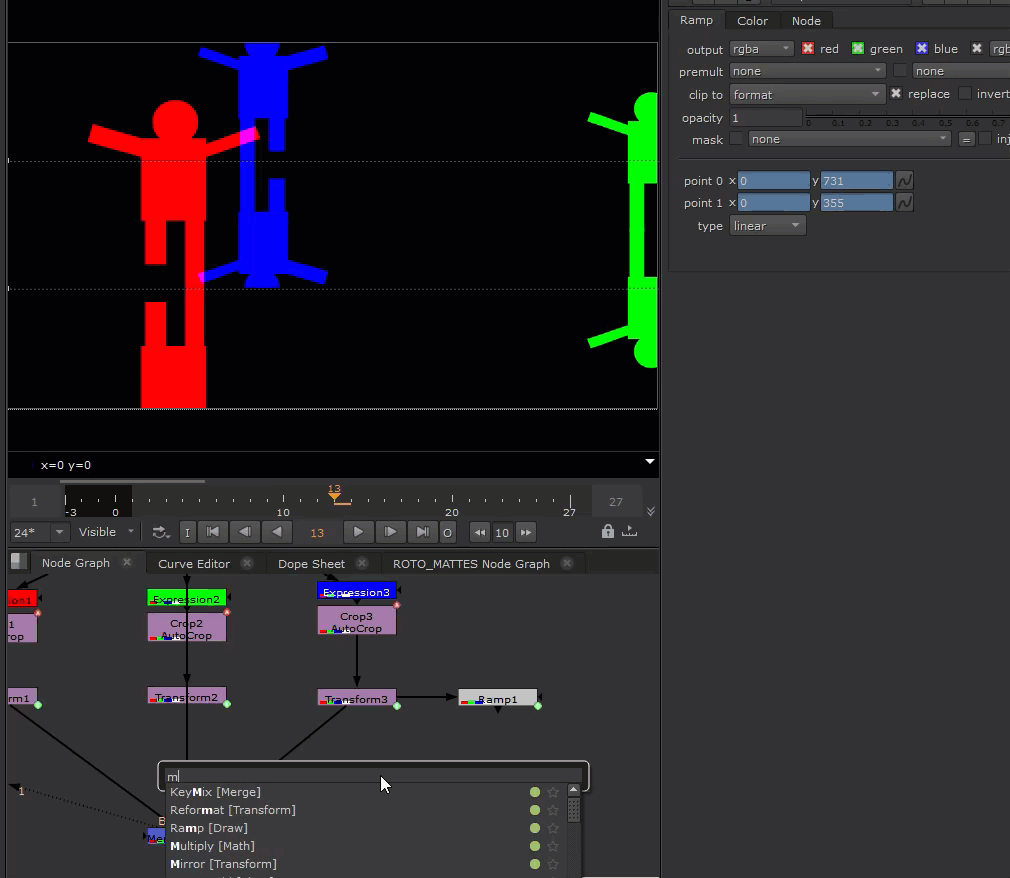Expand the ramp type linear dropdown
Screen dimensions: 1010x878
pyautogui.click(x=767, y=226)
